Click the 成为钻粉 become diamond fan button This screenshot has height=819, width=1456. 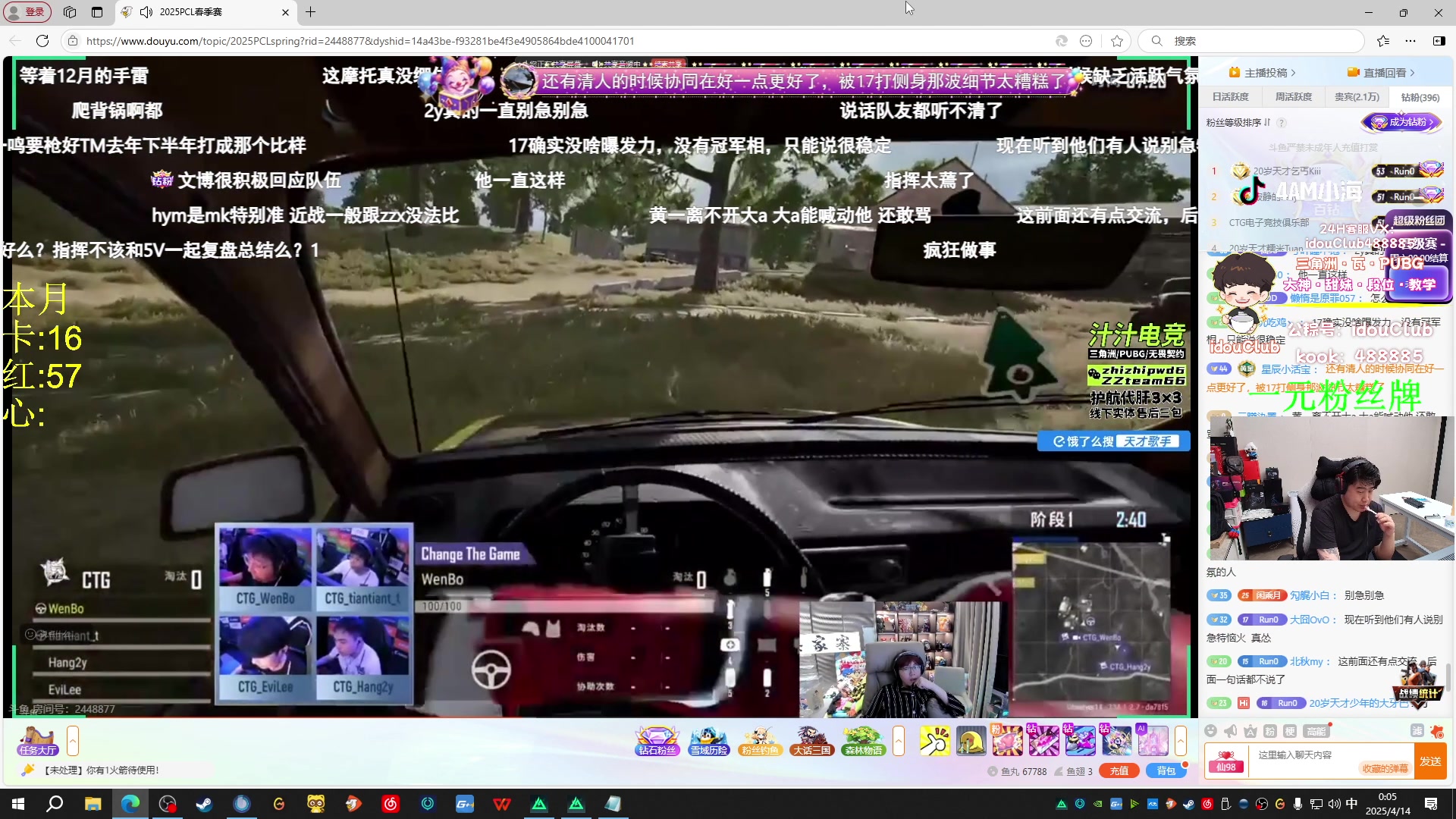(x=1401, y=122)
